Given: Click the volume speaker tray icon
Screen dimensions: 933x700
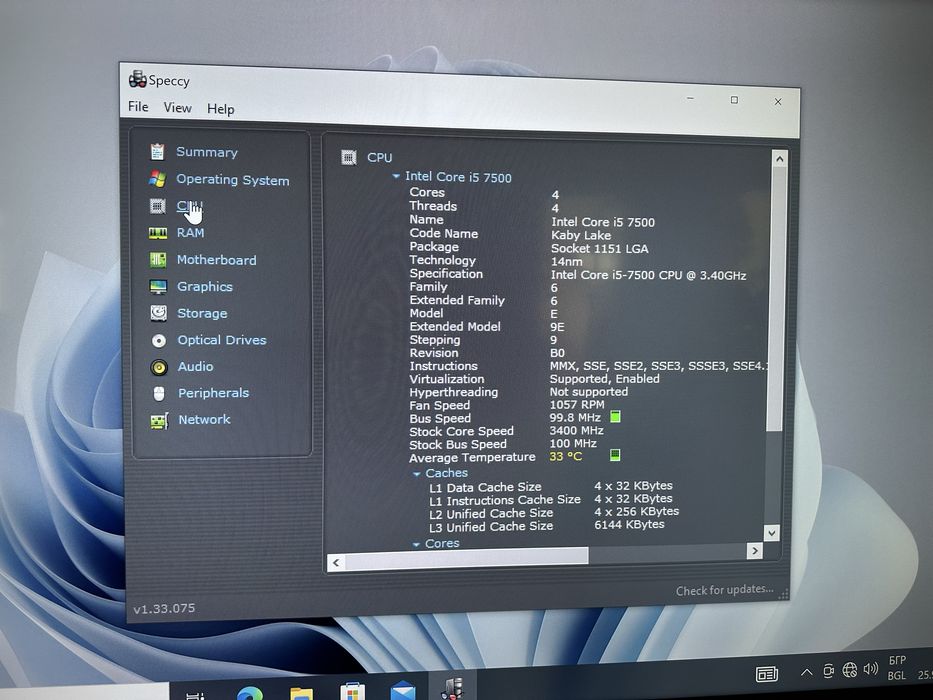Looking at the screenshot, I should [871, 669].
